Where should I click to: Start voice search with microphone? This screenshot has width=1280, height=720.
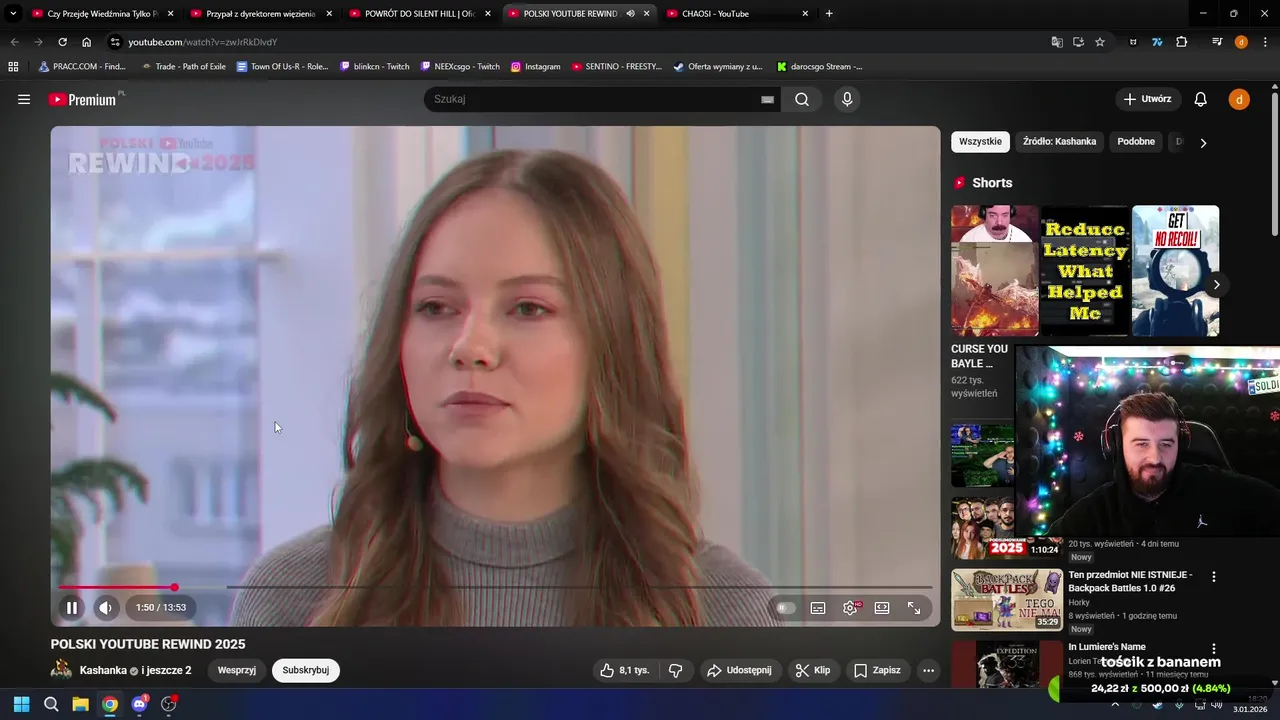tap(847, 99)
